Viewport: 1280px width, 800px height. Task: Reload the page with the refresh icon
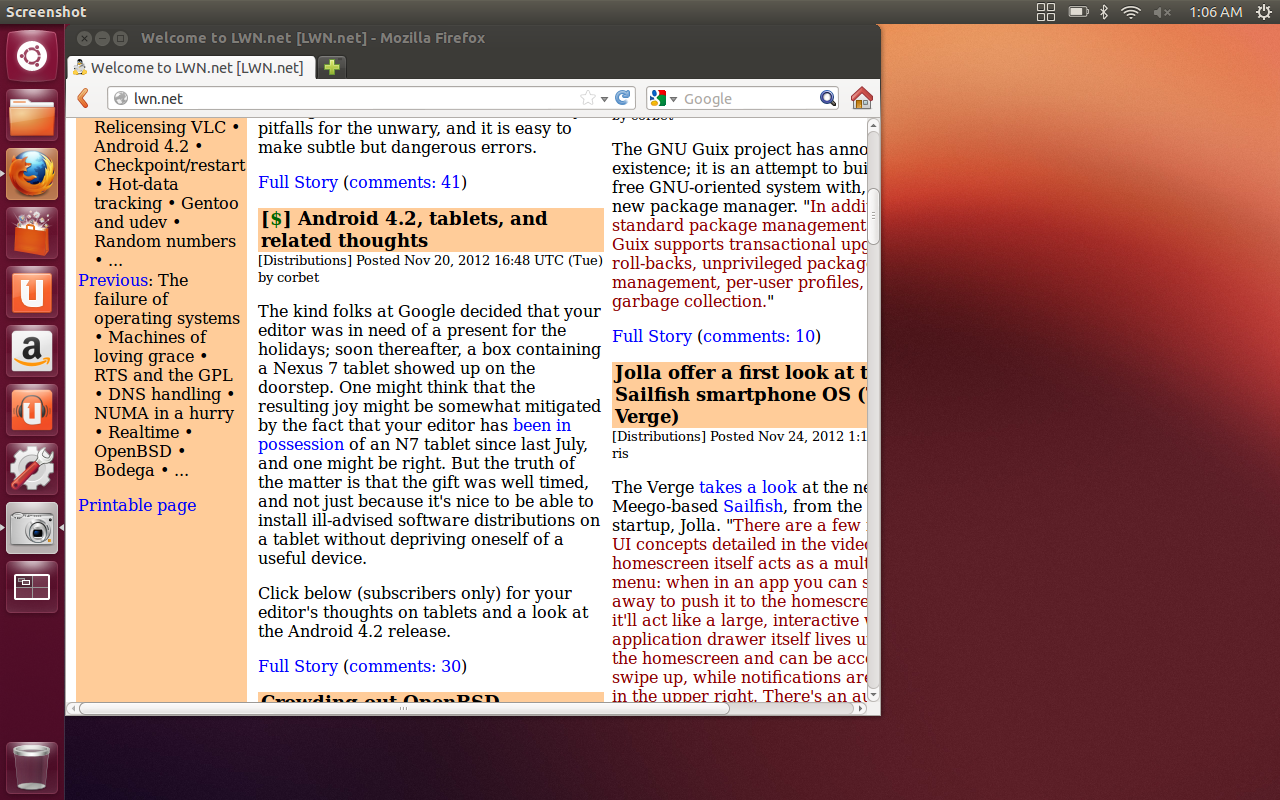point(623,98)
